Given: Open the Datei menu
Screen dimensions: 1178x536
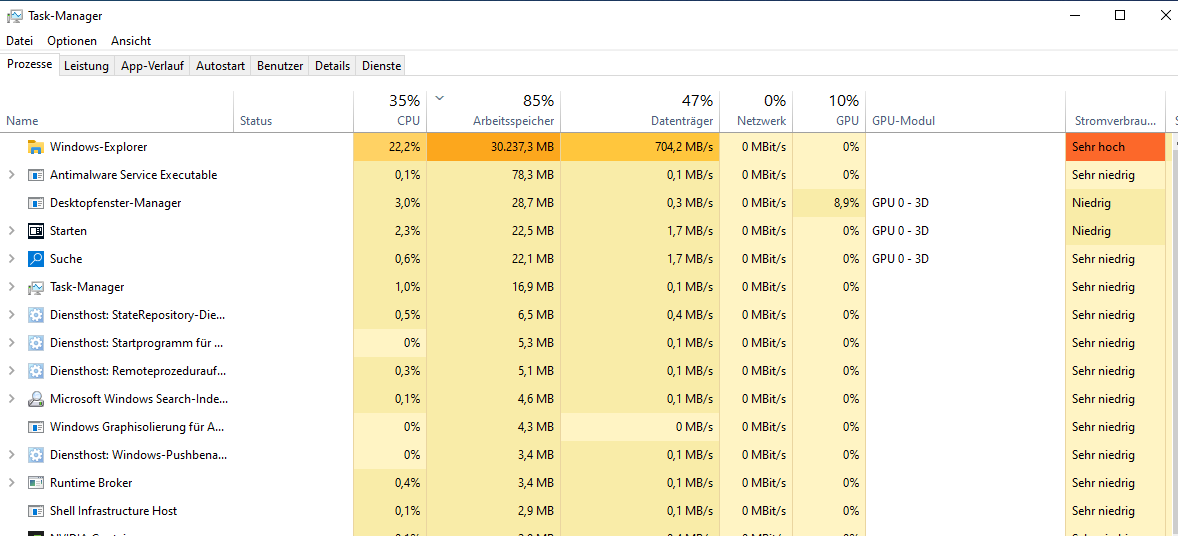Looking at the screenshot, I should pos(20,41).
